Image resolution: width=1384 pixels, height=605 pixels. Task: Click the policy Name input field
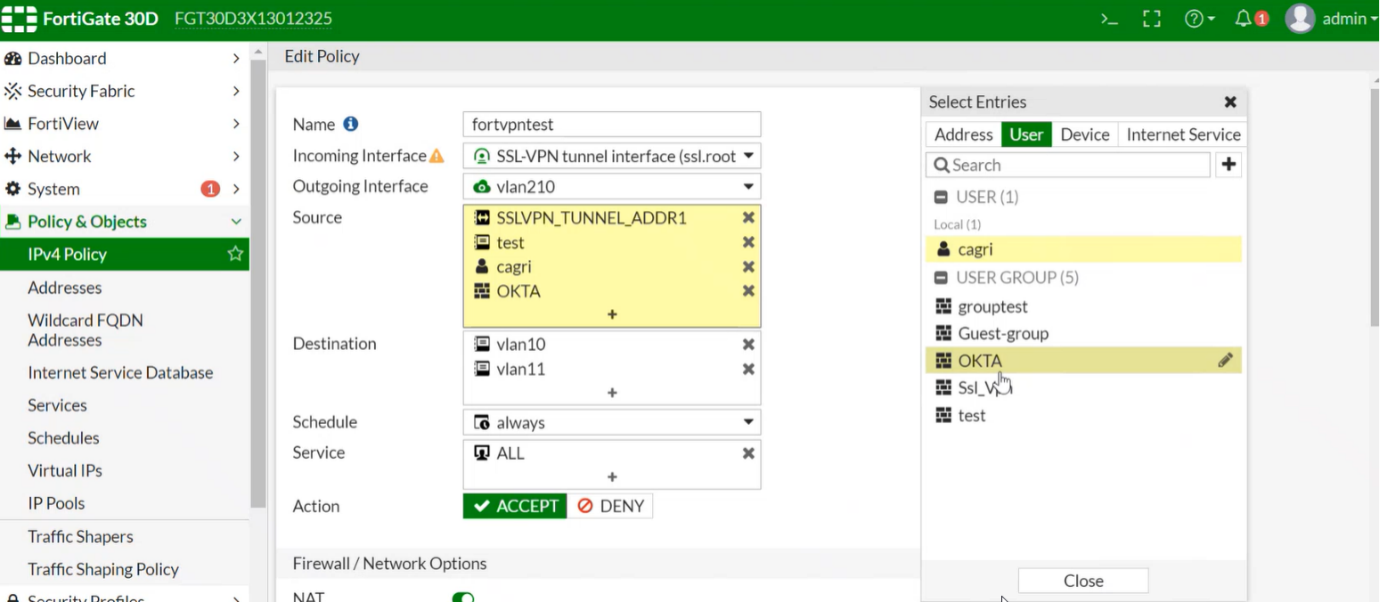(x=612, y=124)
